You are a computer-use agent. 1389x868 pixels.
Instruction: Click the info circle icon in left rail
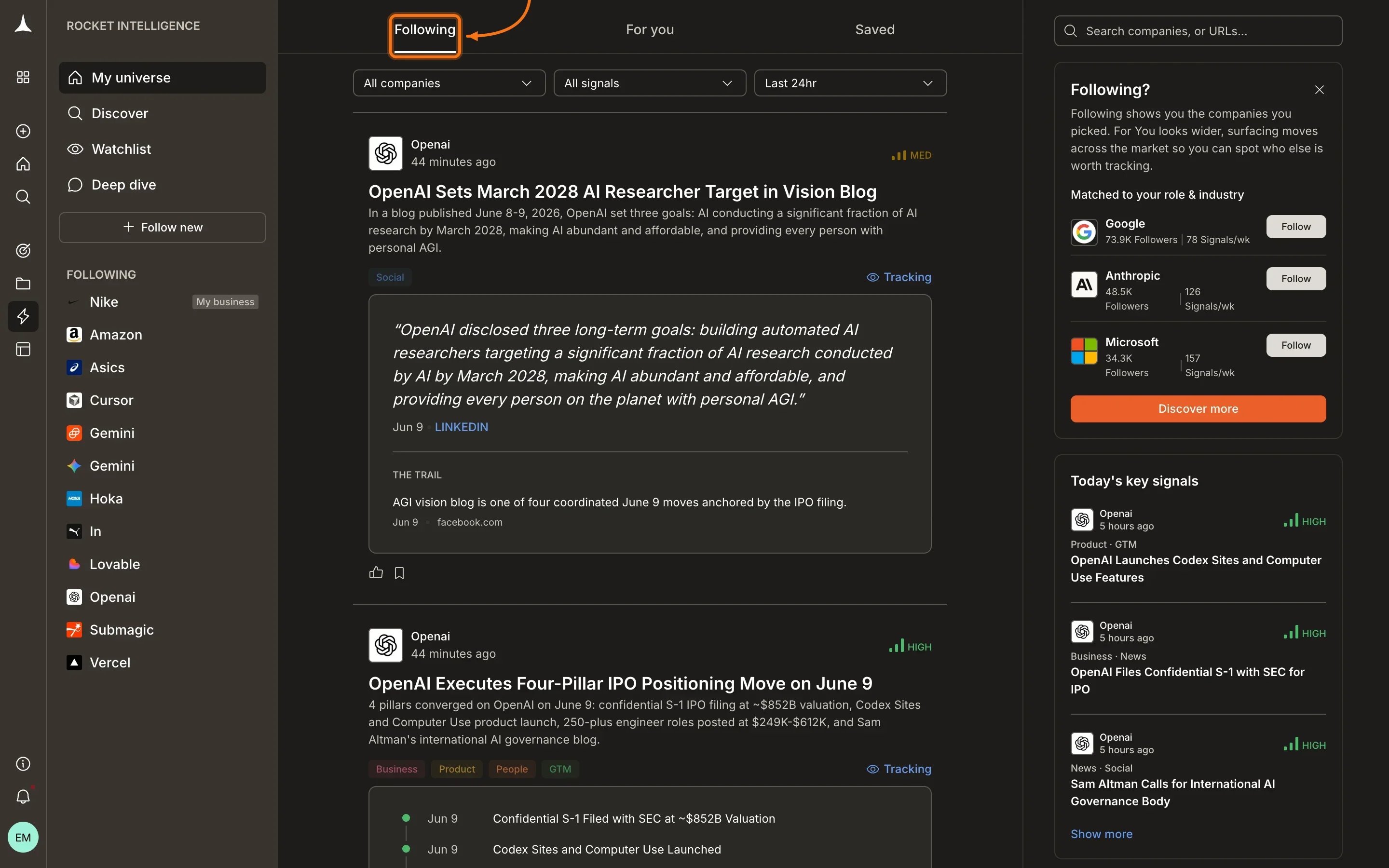[23, 763]
